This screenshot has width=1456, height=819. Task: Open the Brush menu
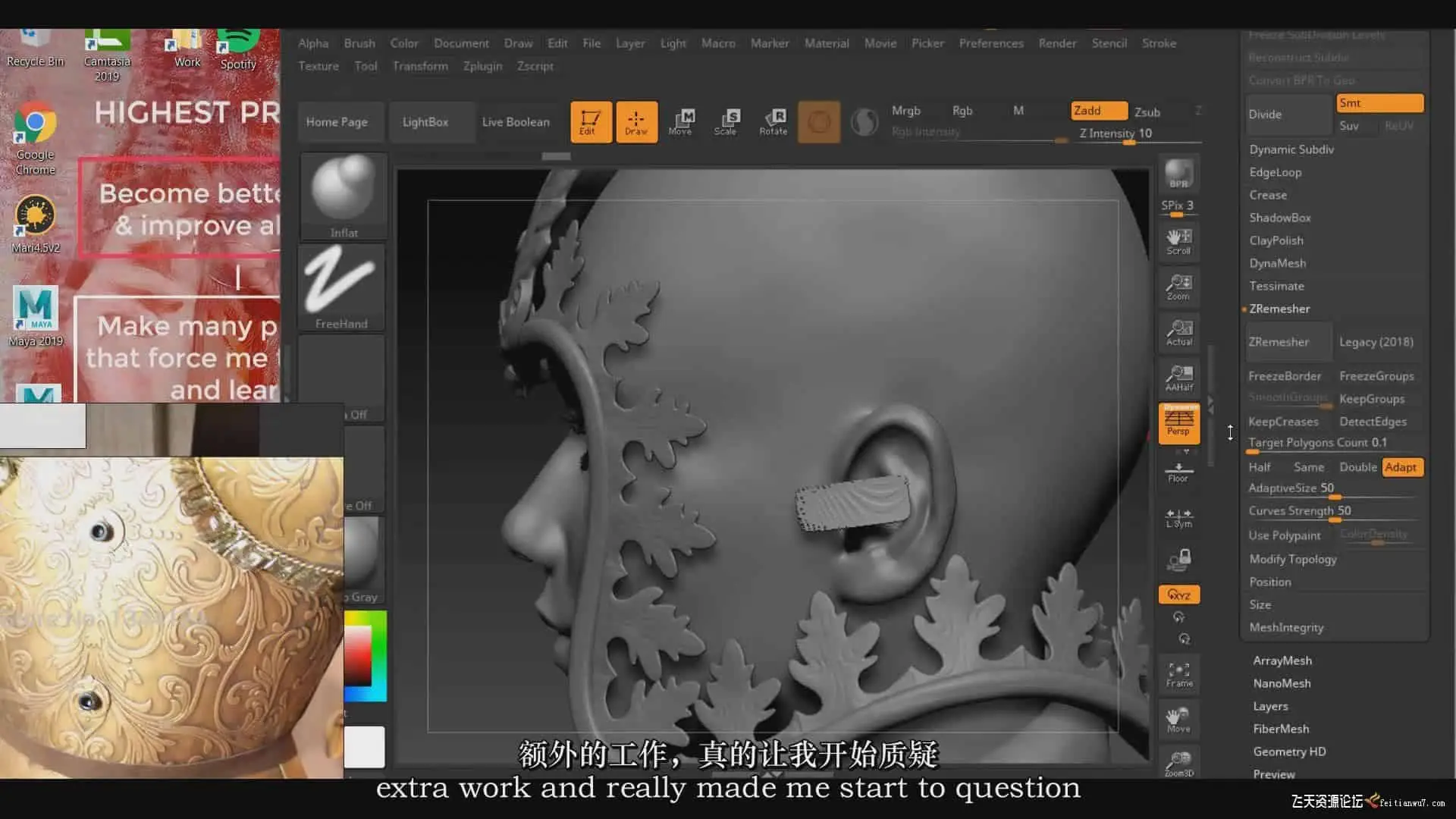tap(359, 43)
